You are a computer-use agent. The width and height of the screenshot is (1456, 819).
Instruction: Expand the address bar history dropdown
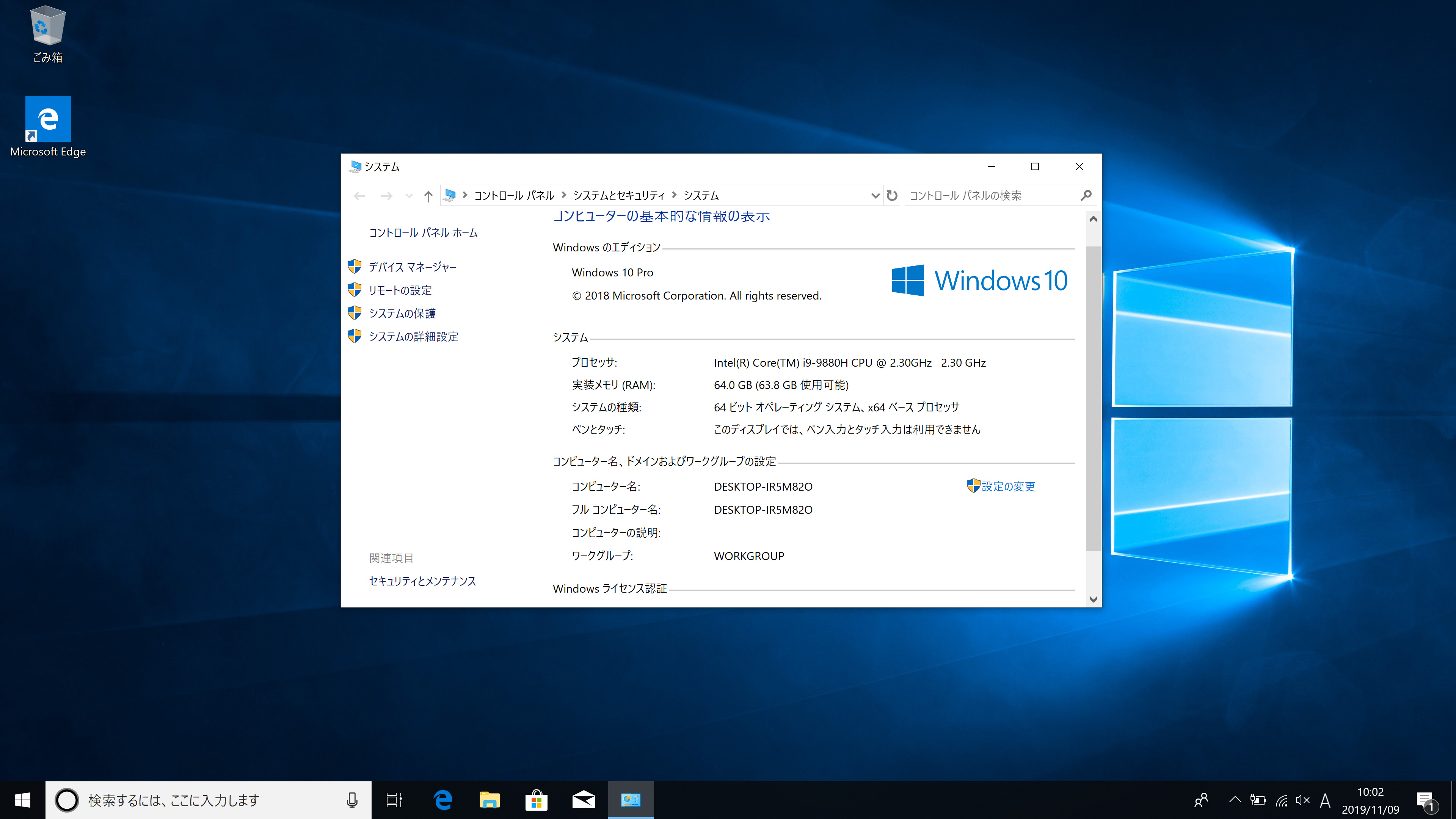point(875,195)
